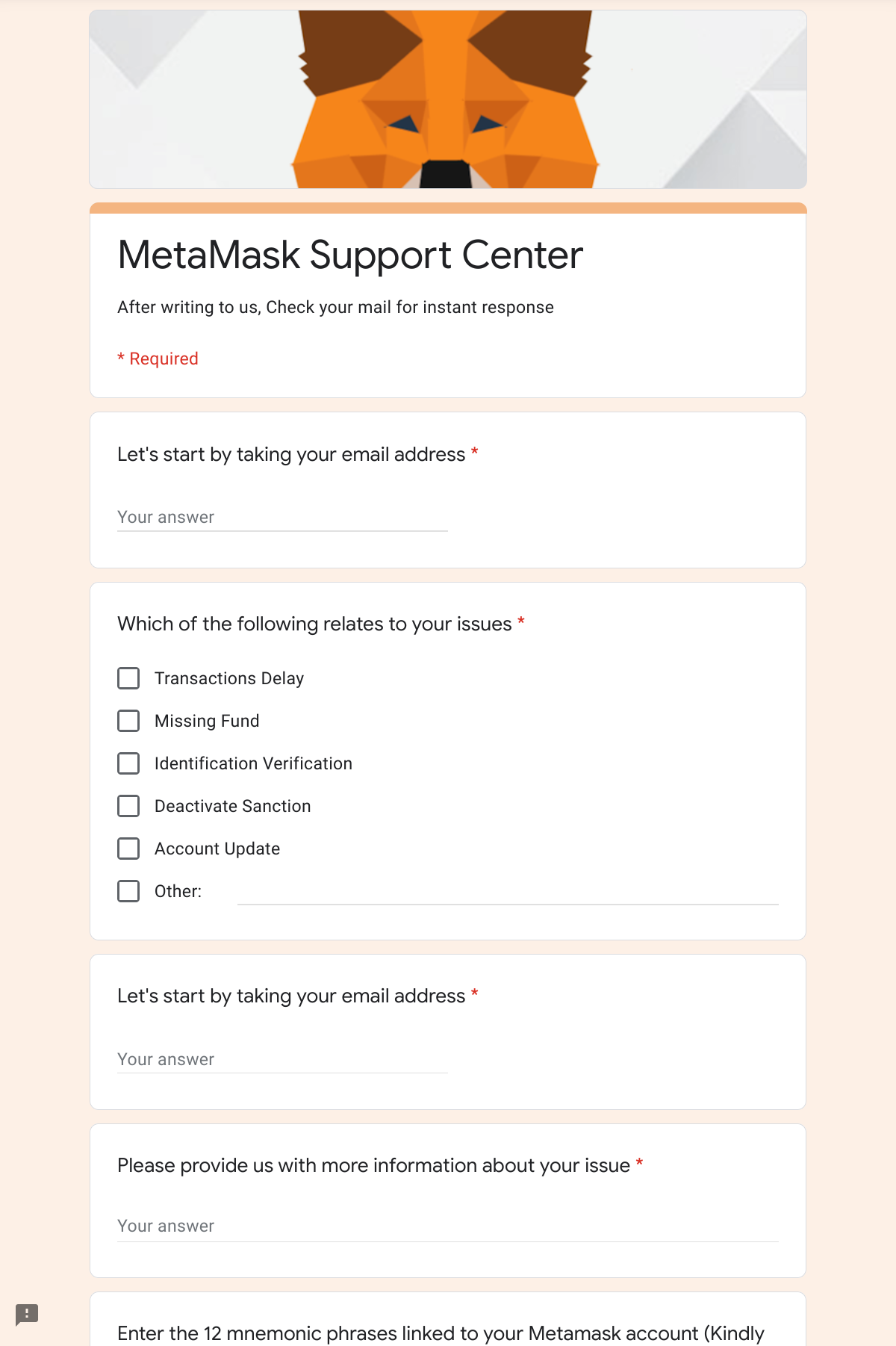The height and width of the screenshot is (1346, 896).
Task: Focus the email answer field above the issues checklist
Action: click(282, 517)
